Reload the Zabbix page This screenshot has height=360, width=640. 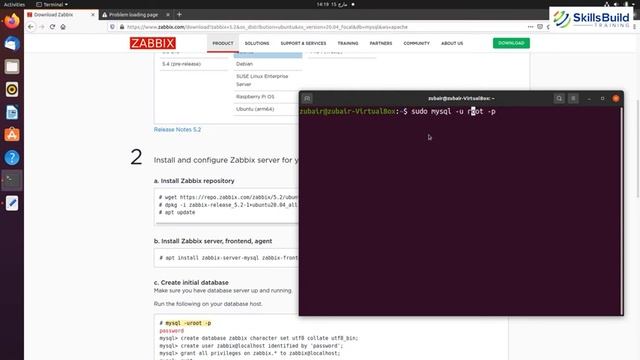pos(52,27)
